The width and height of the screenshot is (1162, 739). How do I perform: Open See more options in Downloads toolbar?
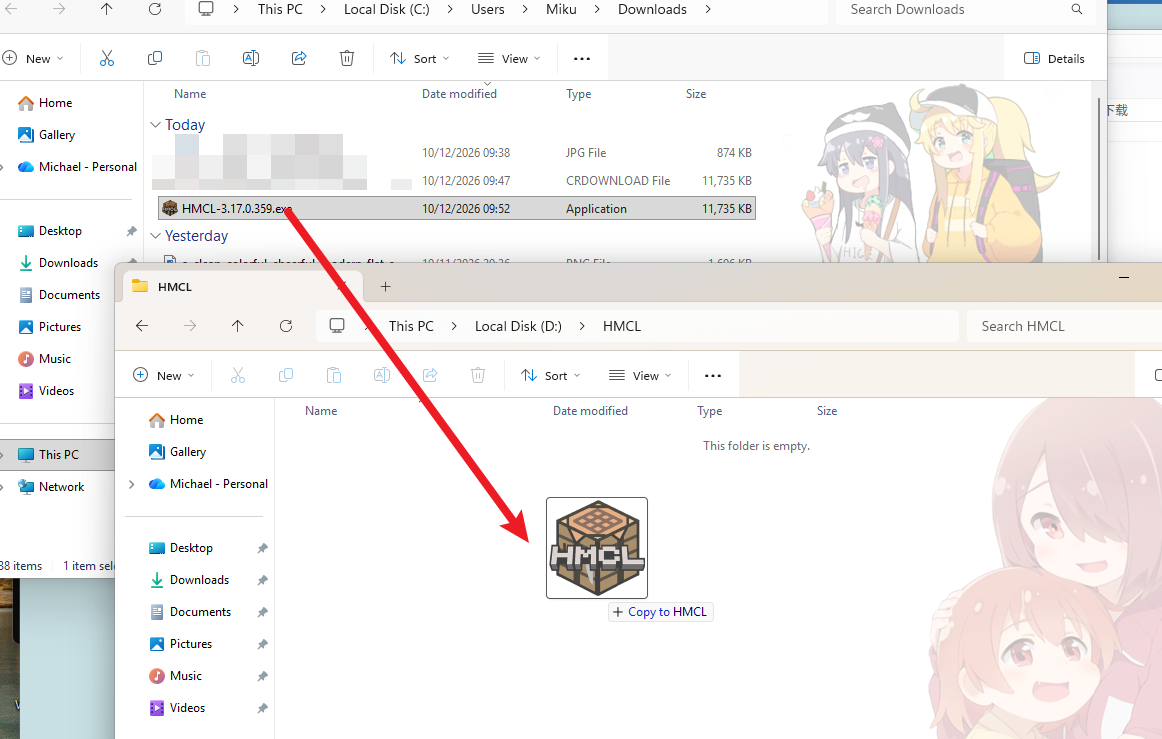pos(582,59)
